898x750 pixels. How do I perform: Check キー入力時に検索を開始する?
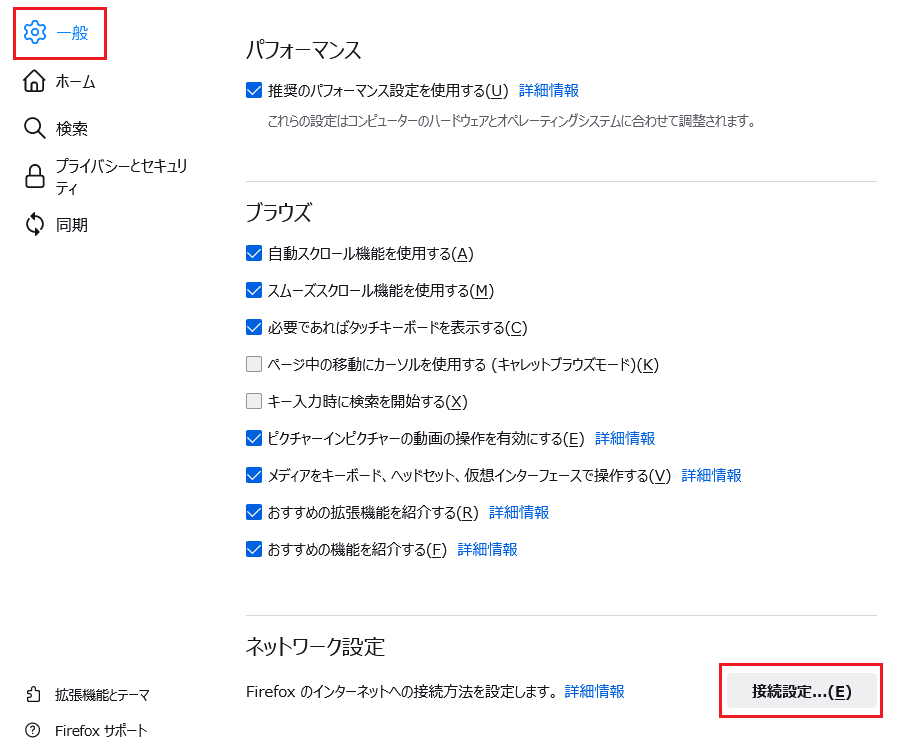click(x=254, y=401)
